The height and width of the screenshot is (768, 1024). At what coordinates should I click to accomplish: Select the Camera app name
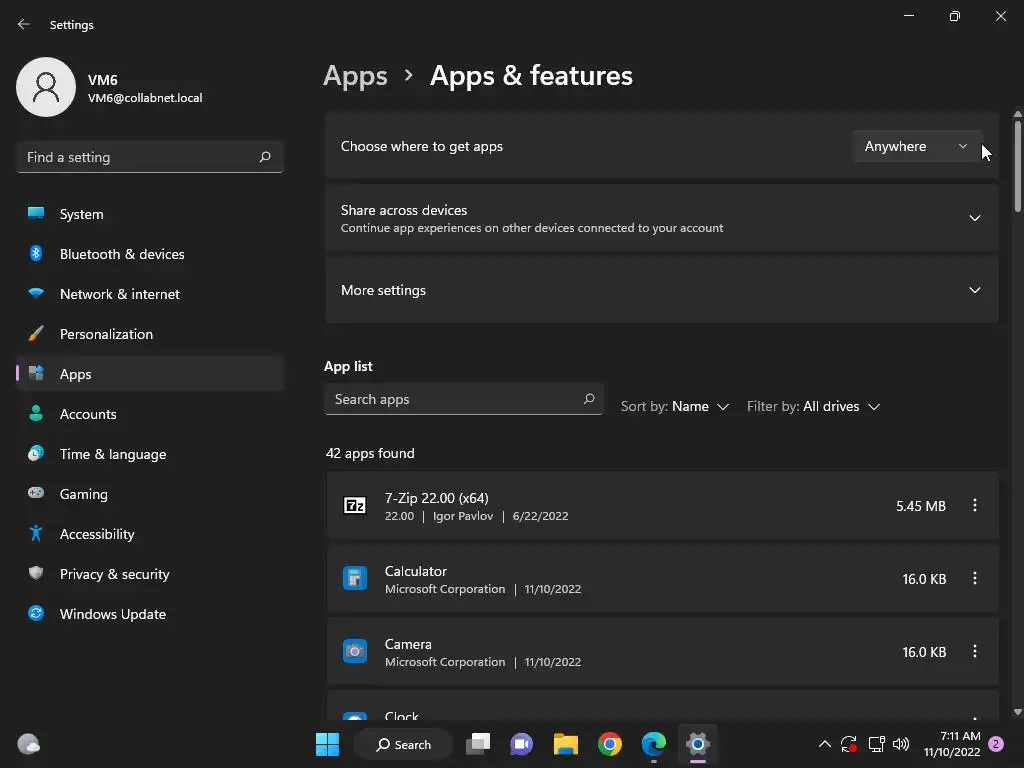click(408, 644)
